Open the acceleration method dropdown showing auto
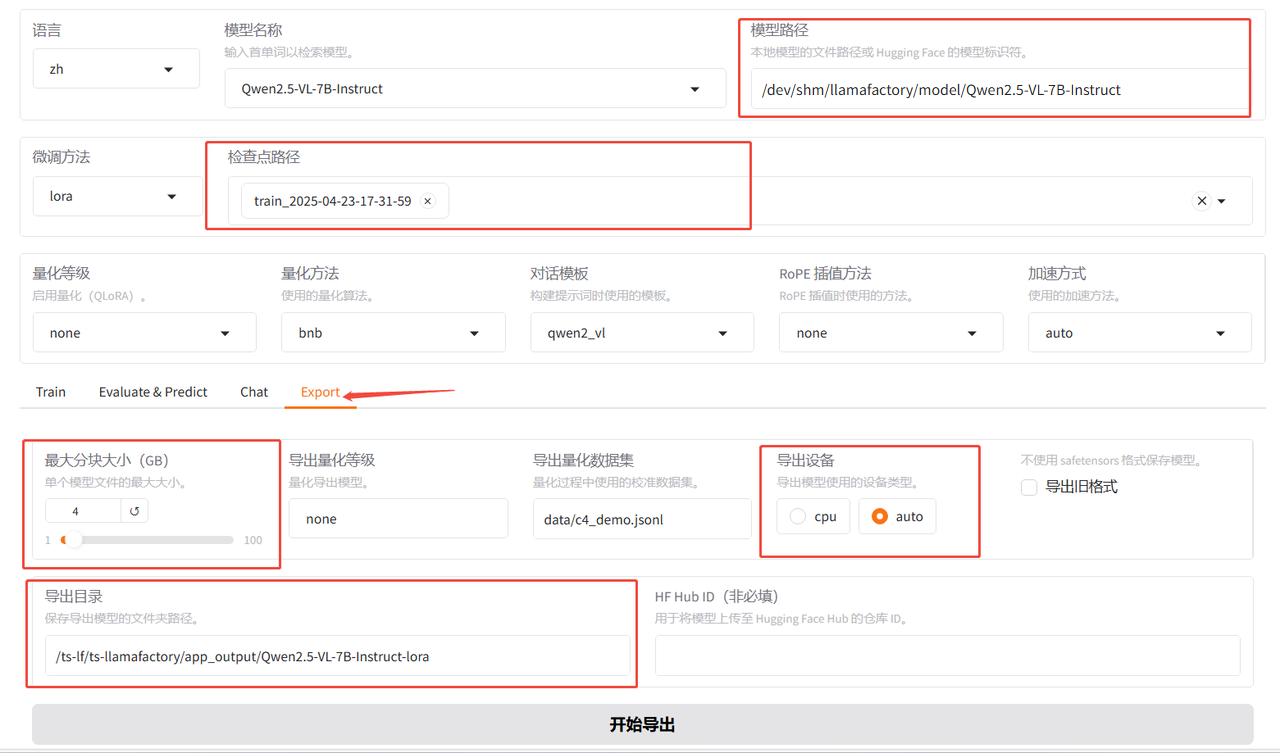Viewport: 1280px width, 753px height. [x=1140, y=333]
